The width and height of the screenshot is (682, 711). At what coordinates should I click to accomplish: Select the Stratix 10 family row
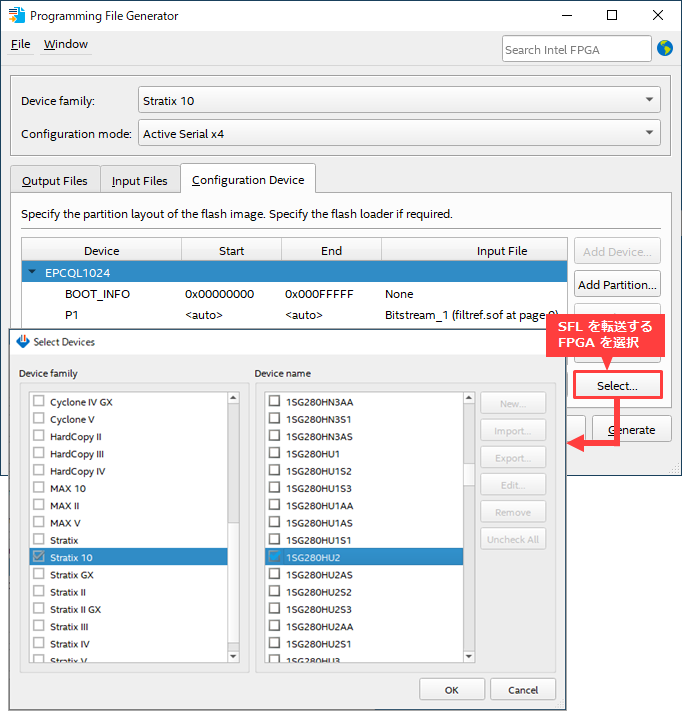(71, 557)
